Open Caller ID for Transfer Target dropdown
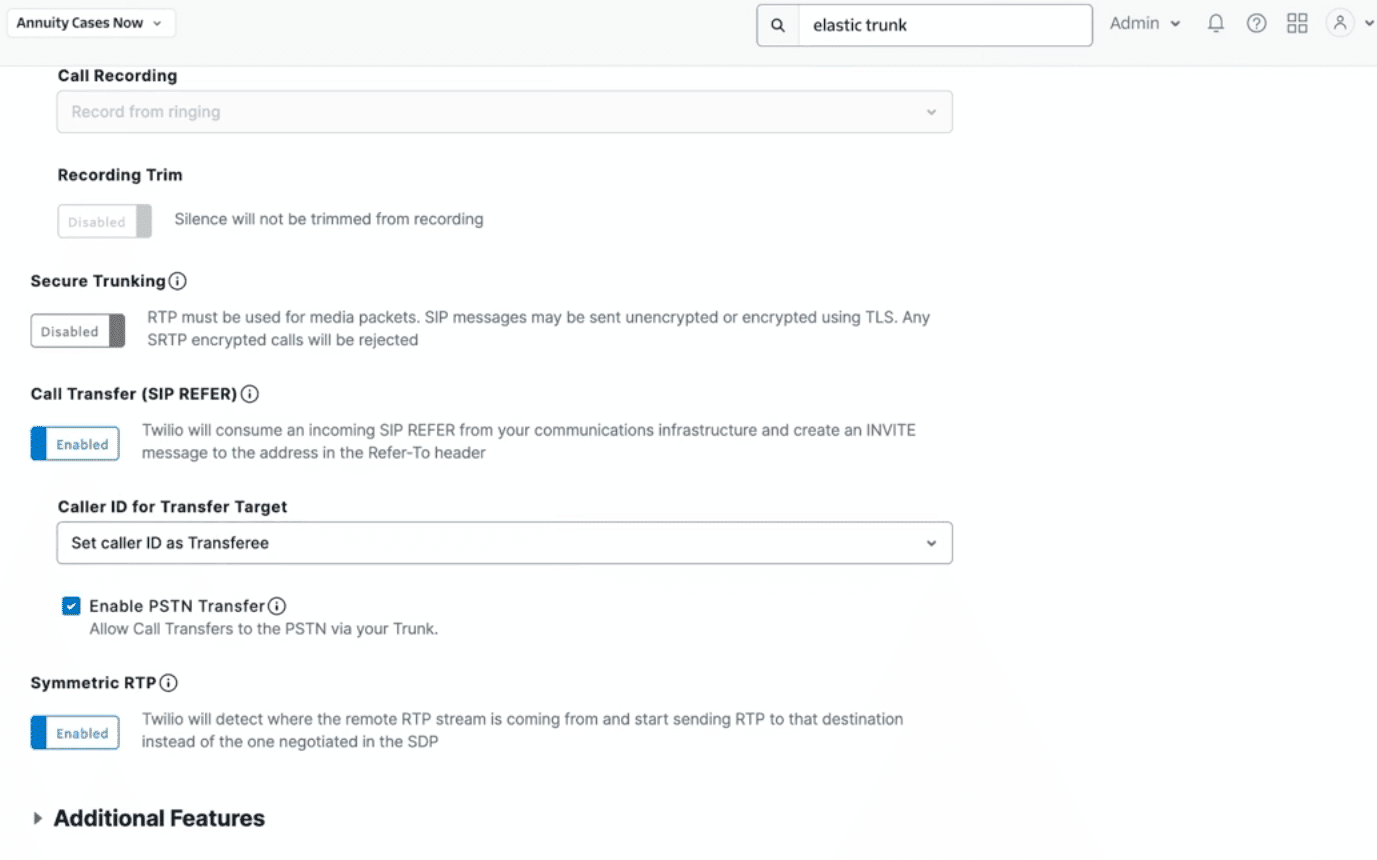The height and width of the screenshot is (860, 1377). click(x=504, y=543)
